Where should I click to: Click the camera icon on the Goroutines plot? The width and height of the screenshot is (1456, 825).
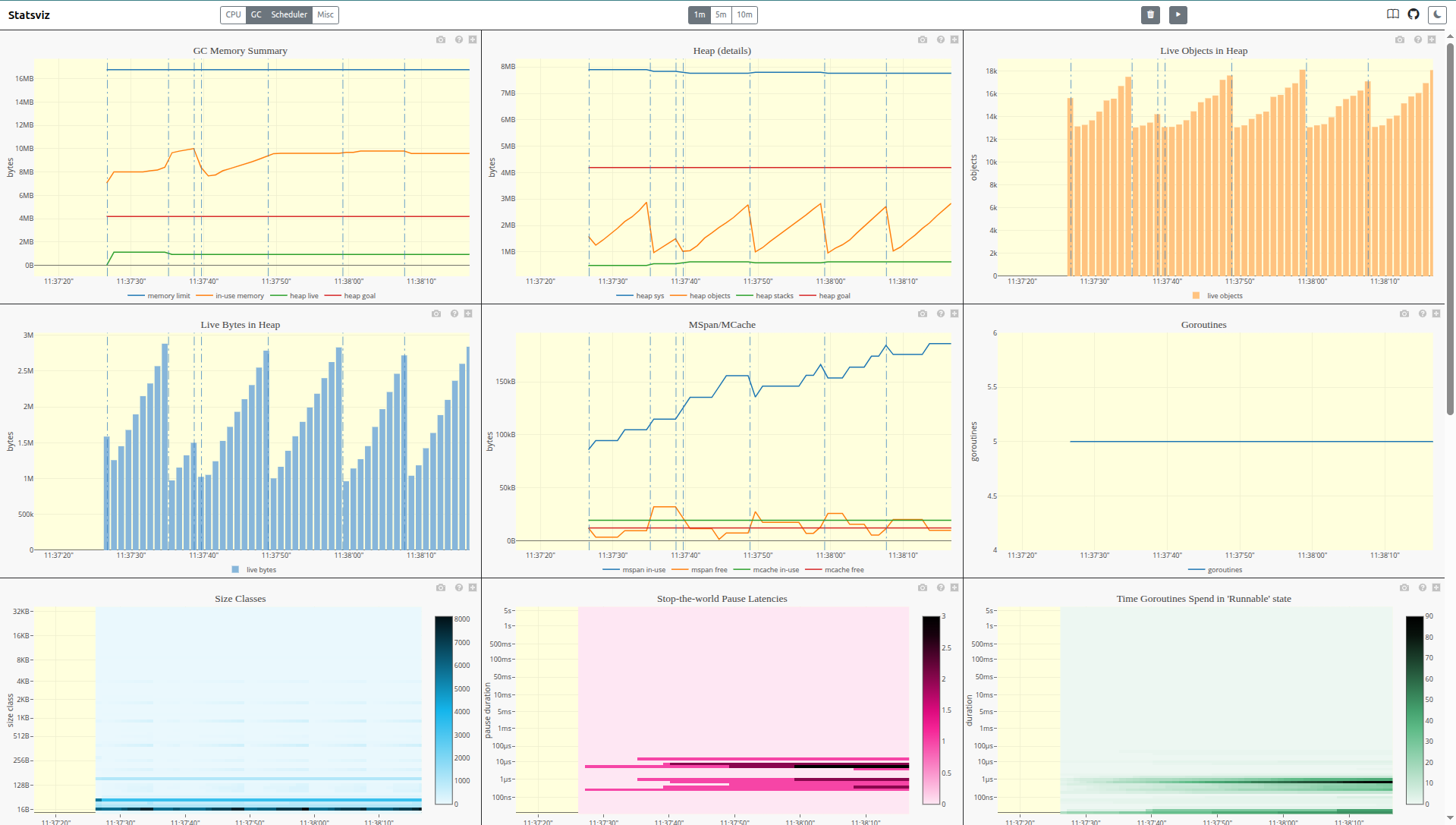pos(1404,313)
